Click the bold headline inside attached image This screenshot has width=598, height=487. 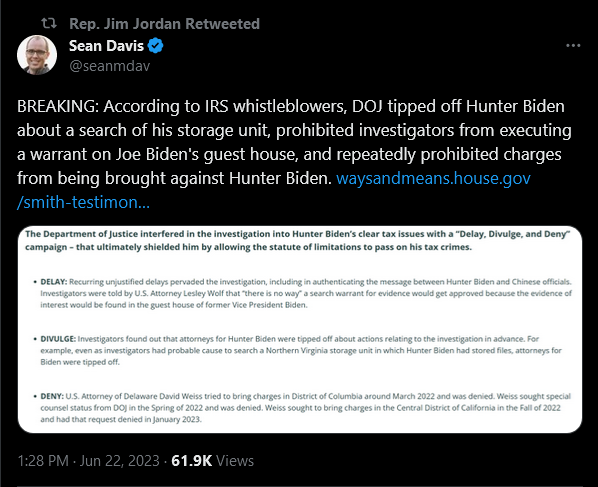coord(297,240)
